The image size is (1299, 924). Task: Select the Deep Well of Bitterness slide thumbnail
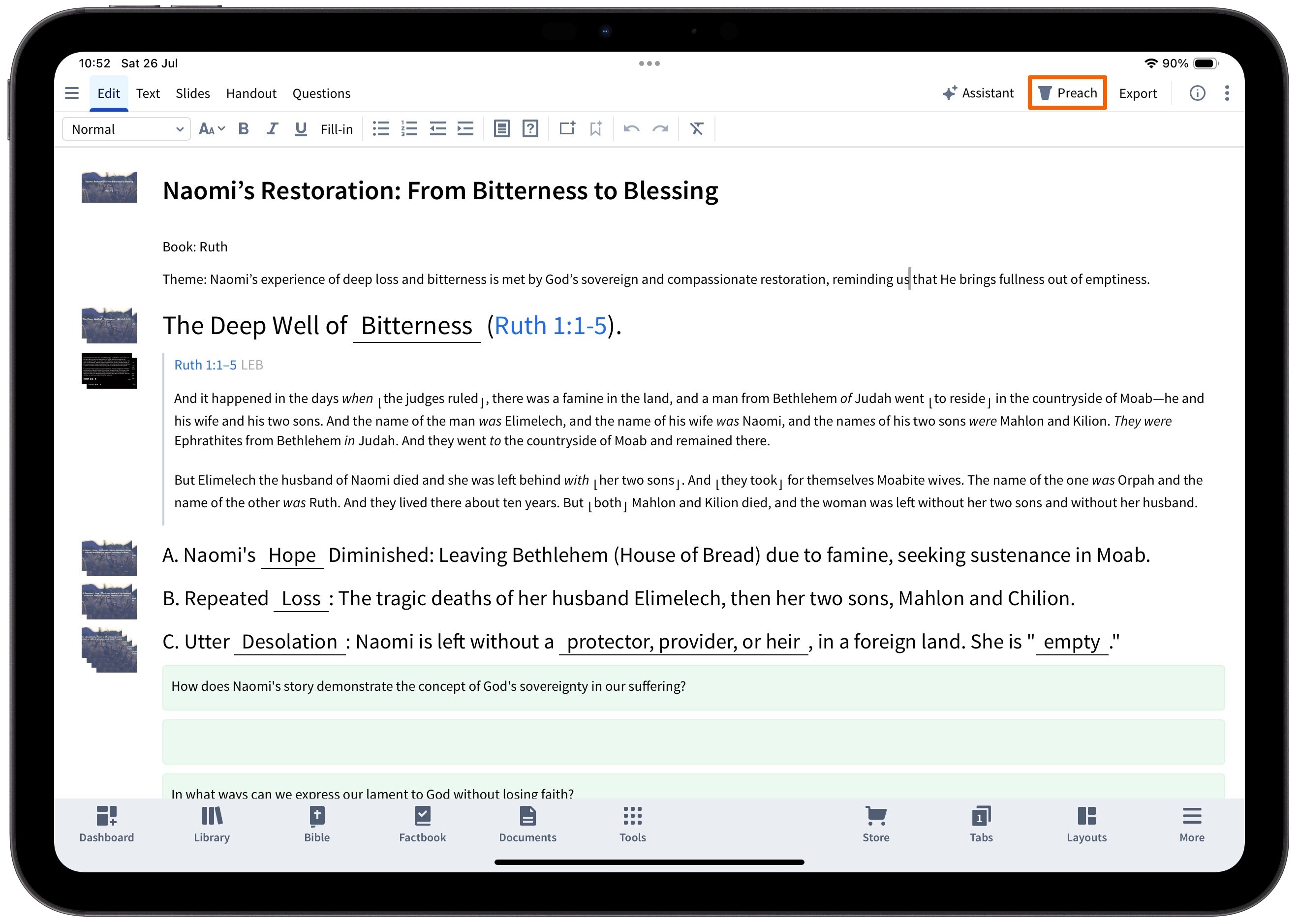coord(109,325)
